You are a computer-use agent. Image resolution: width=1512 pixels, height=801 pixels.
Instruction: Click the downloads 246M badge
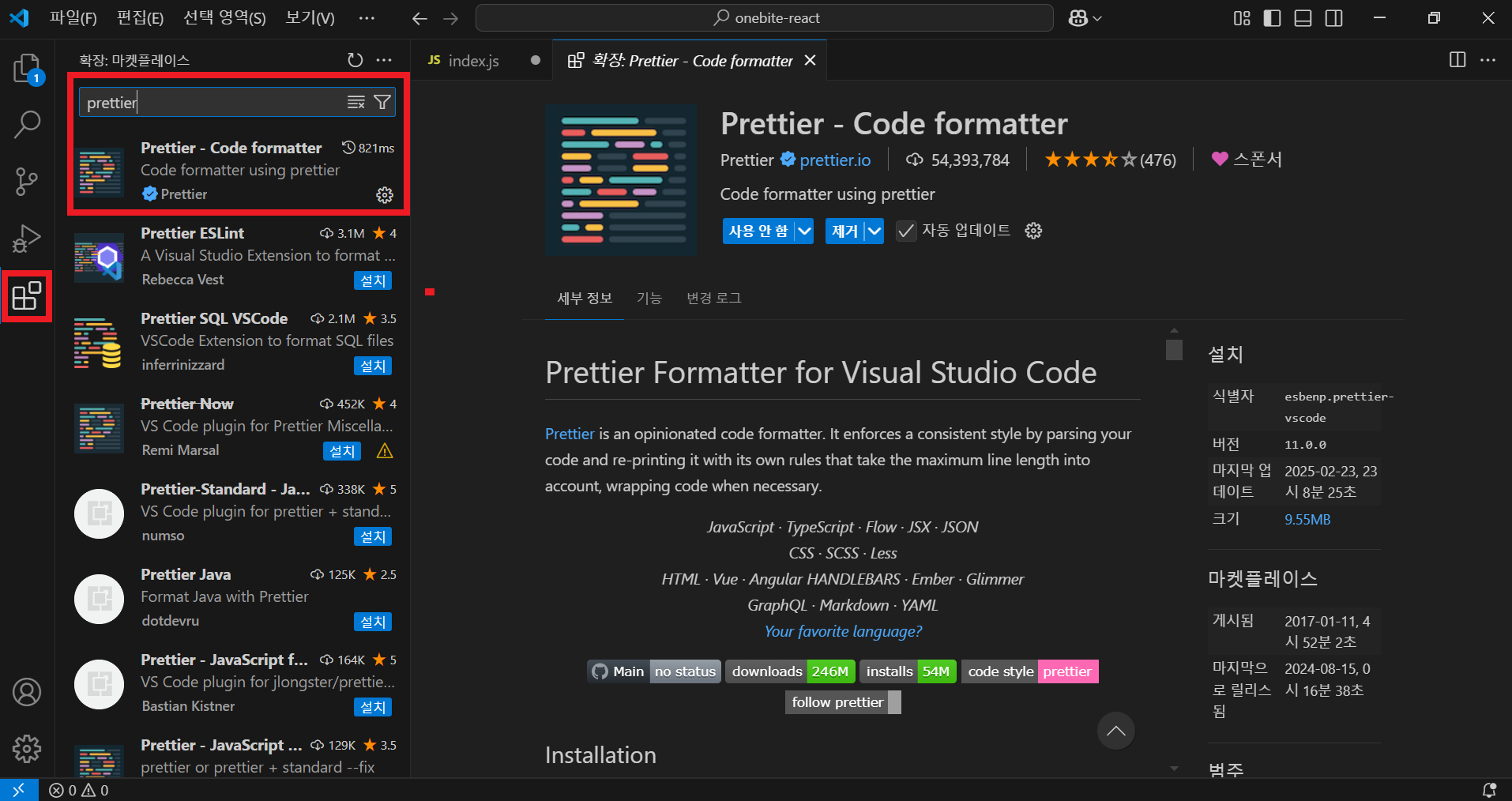[790, 671]
